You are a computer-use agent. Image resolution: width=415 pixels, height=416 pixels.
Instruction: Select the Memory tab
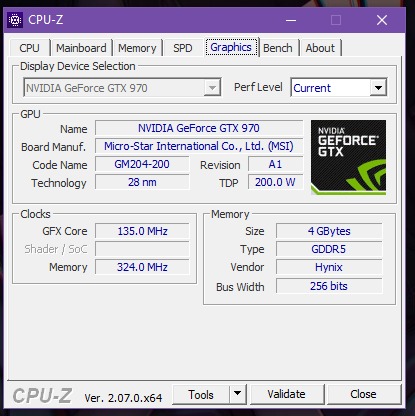(x=137, y=48)
